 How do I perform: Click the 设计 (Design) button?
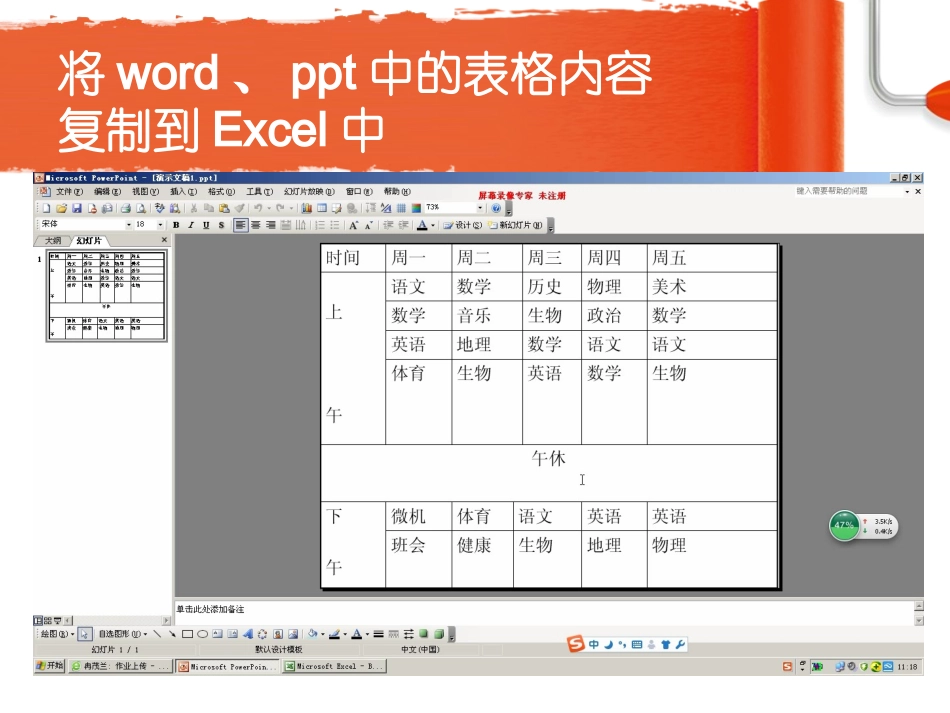[463, 225]
